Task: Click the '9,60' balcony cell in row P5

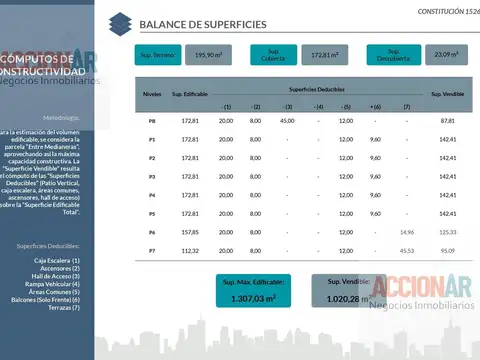Action: 375,214
